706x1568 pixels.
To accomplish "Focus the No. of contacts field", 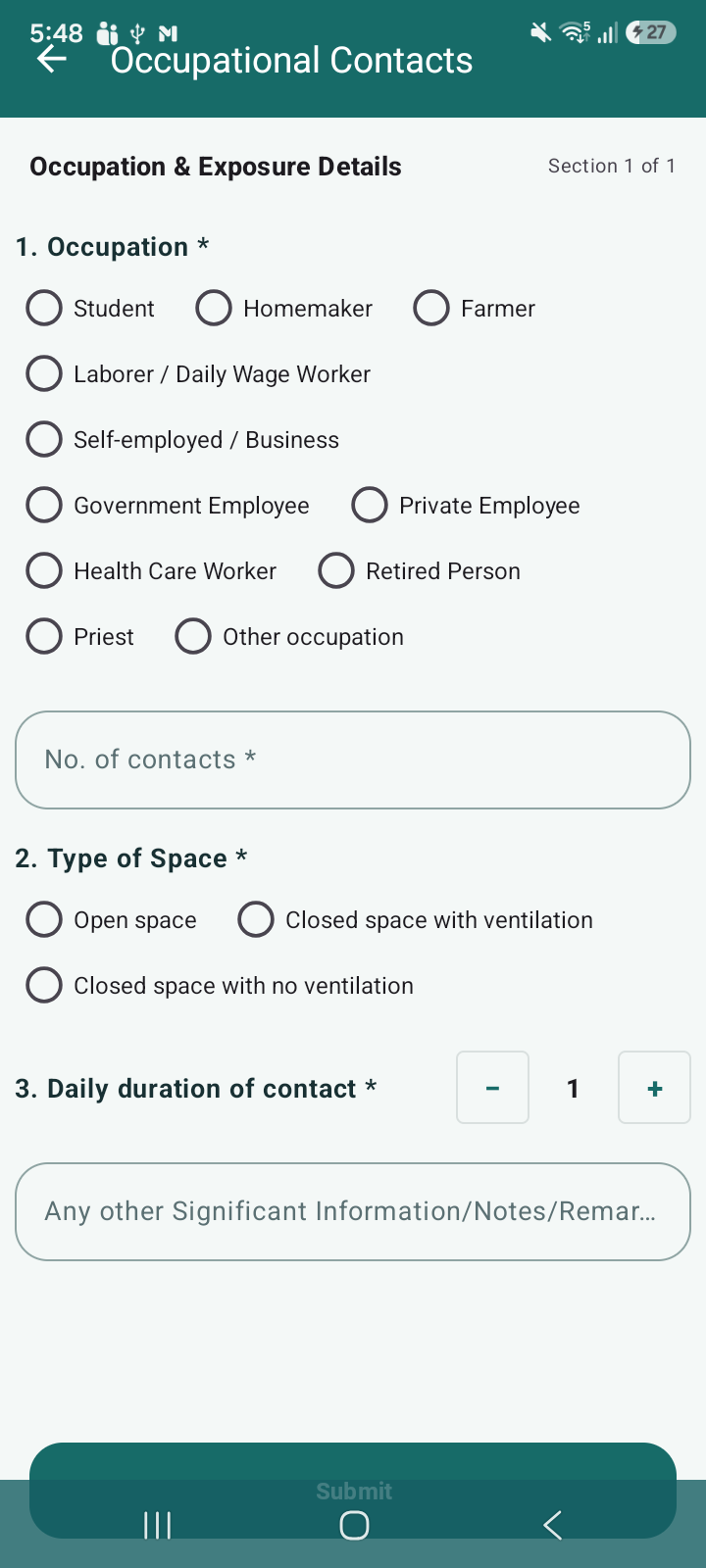I will click(x=353, y=759).
